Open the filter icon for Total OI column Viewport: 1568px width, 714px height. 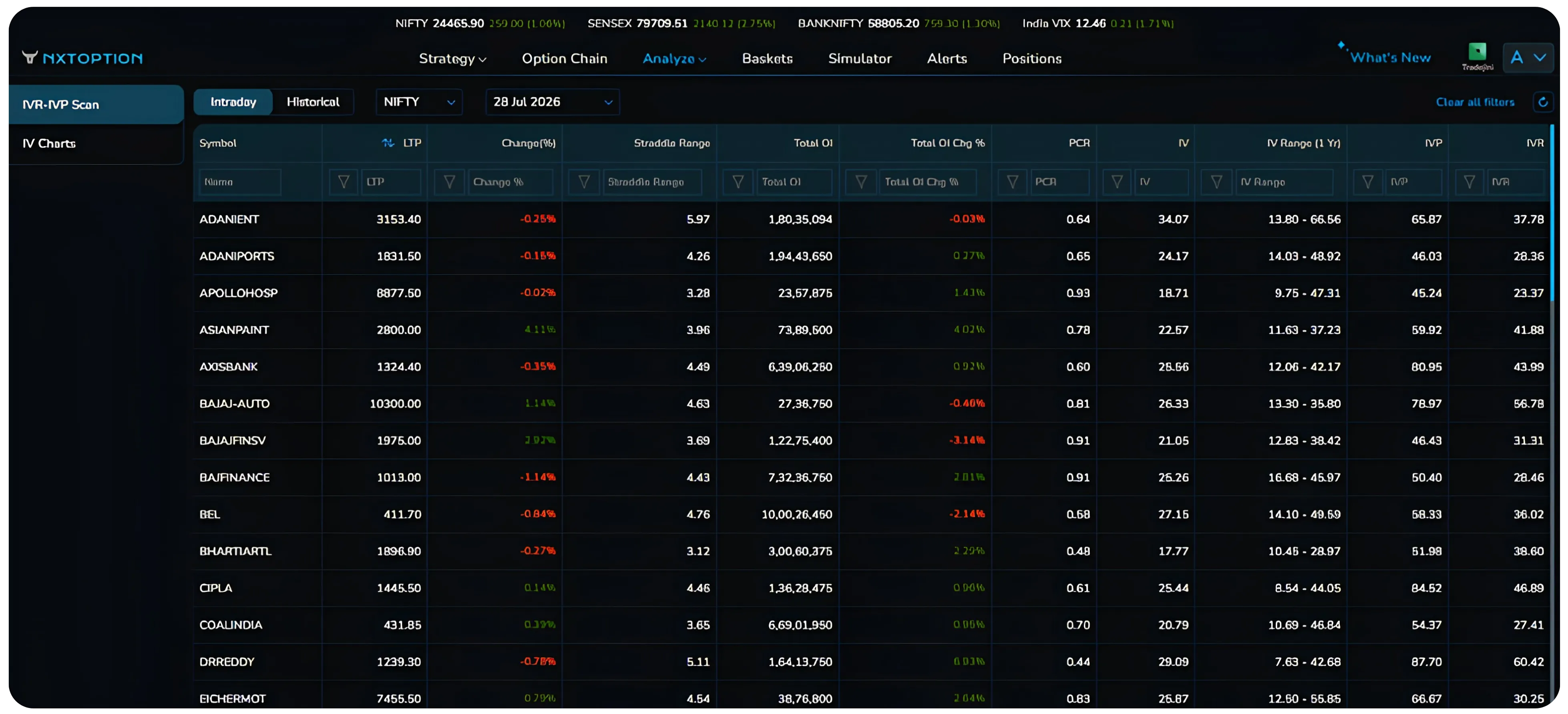click(738, 182)
